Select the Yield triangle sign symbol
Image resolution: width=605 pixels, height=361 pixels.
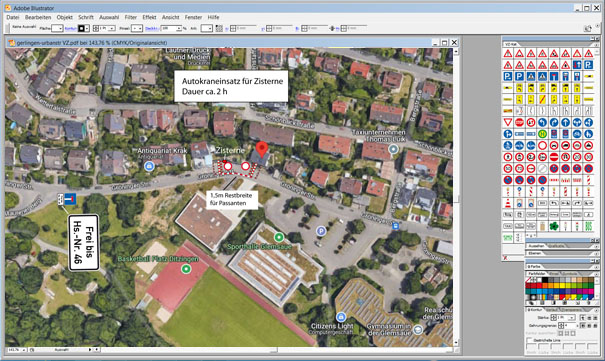pyautogui.click(x=508, y=122)
